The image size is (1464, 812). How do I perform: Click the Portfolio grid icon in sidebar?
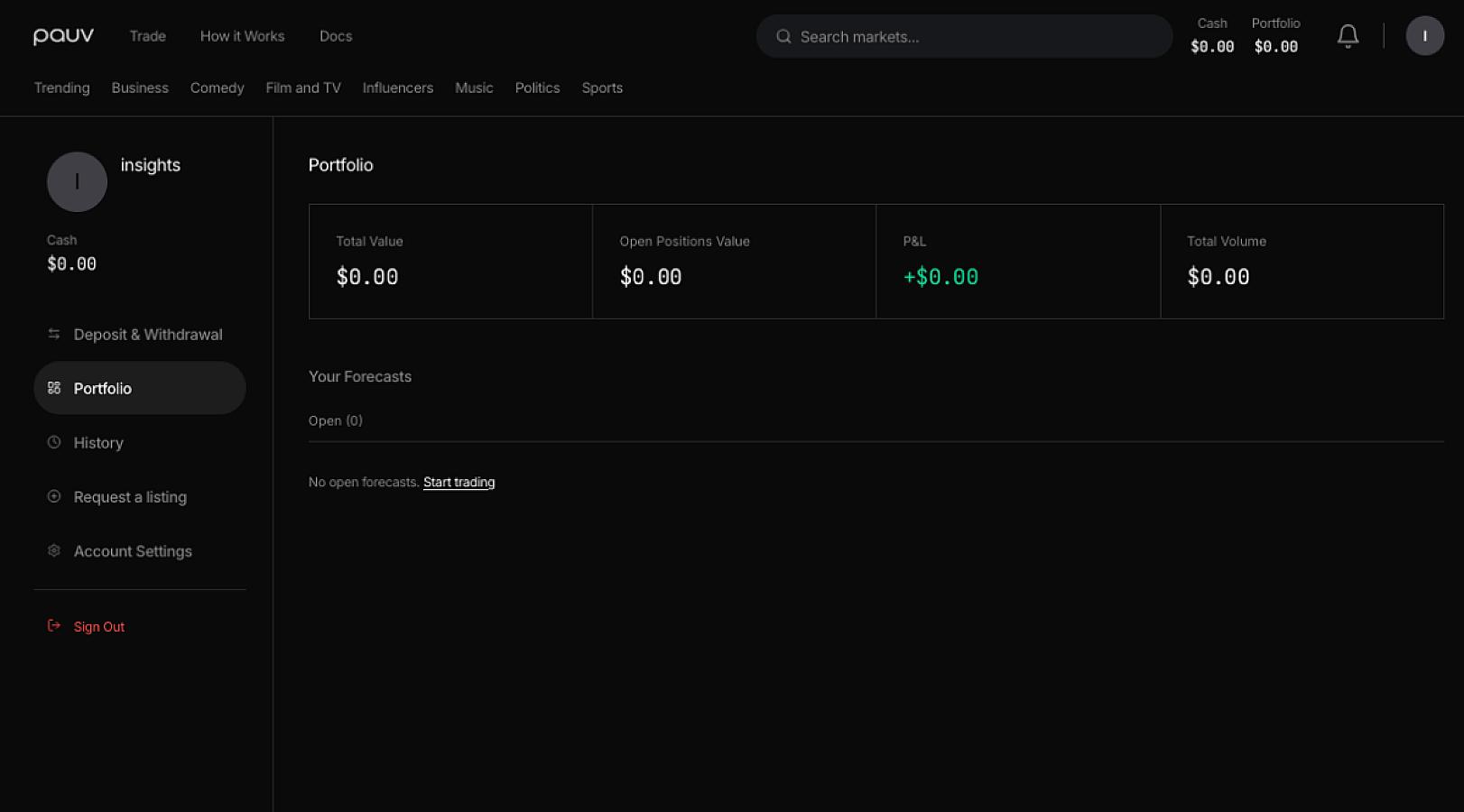tap(54, 388)
